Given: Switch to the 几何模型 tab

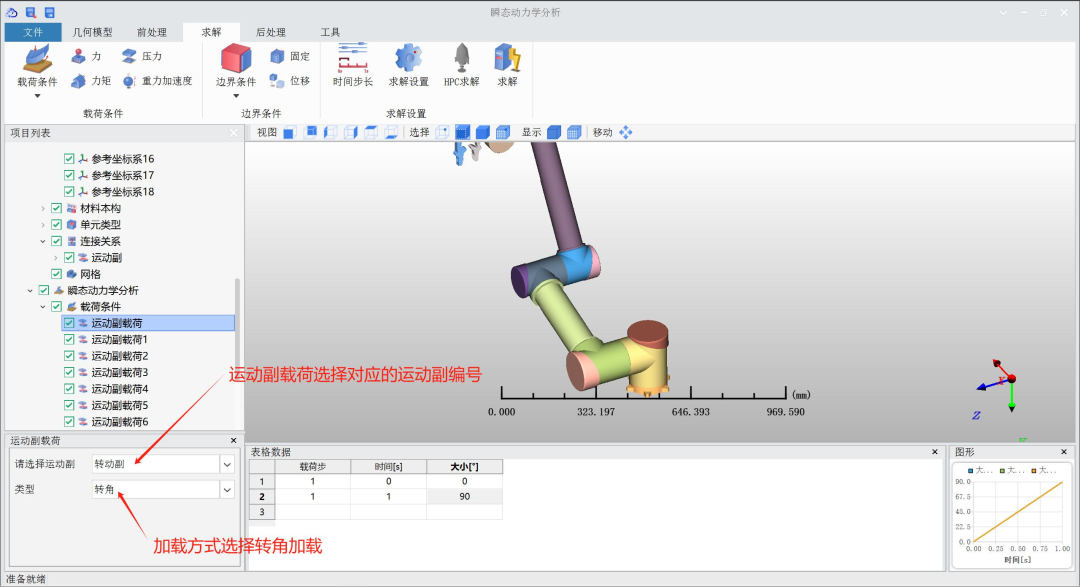Looking at the screenshot, I should tap(92, 32).
